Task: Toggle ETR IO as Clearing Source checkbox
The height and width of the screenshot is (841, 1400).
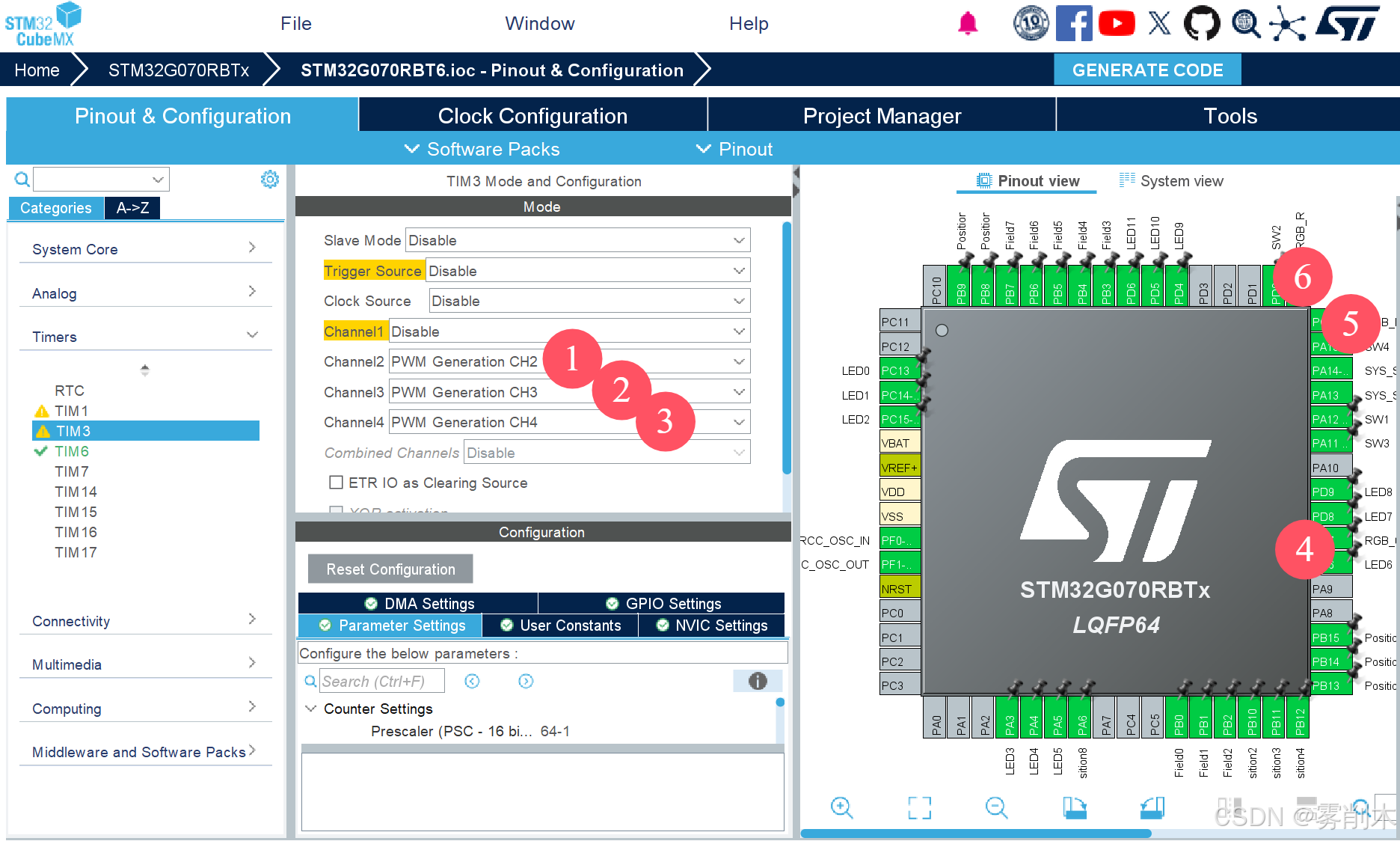Action: click(337, 483)
